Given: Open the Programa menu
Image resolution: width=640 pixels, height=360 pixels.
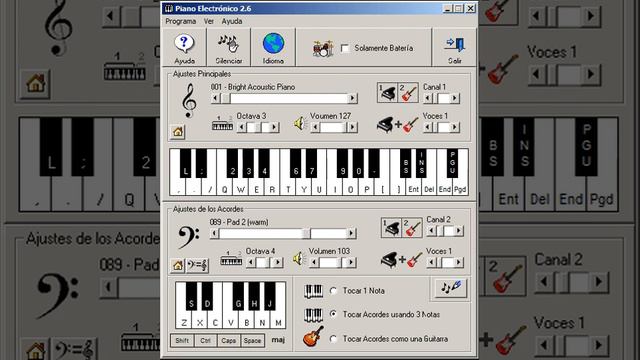Looking at the screenshot, I should click(x=180, y=21).
